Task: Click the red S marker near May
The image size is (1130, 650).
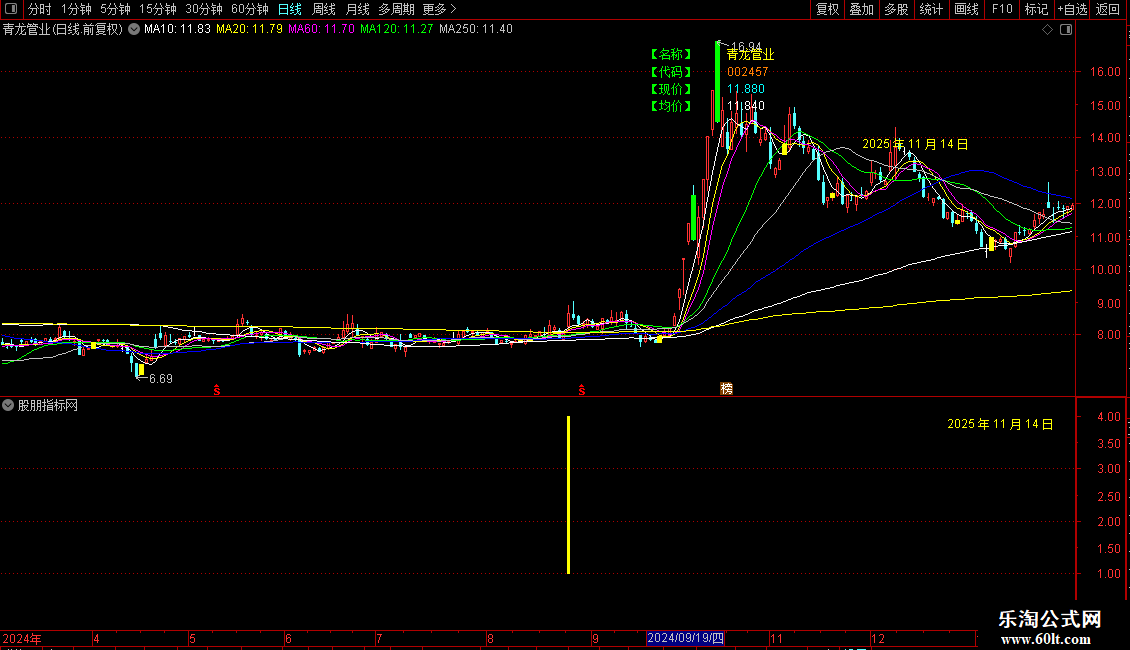Action: [217, 390]
